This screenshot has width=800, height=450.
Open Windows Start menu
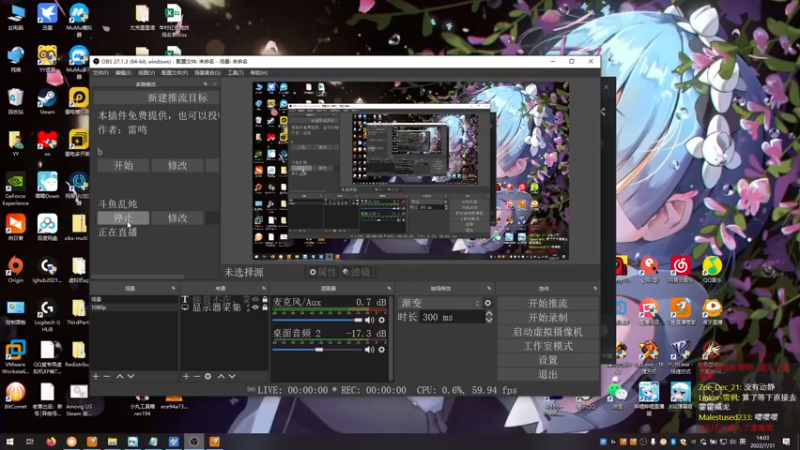point(10,441)
